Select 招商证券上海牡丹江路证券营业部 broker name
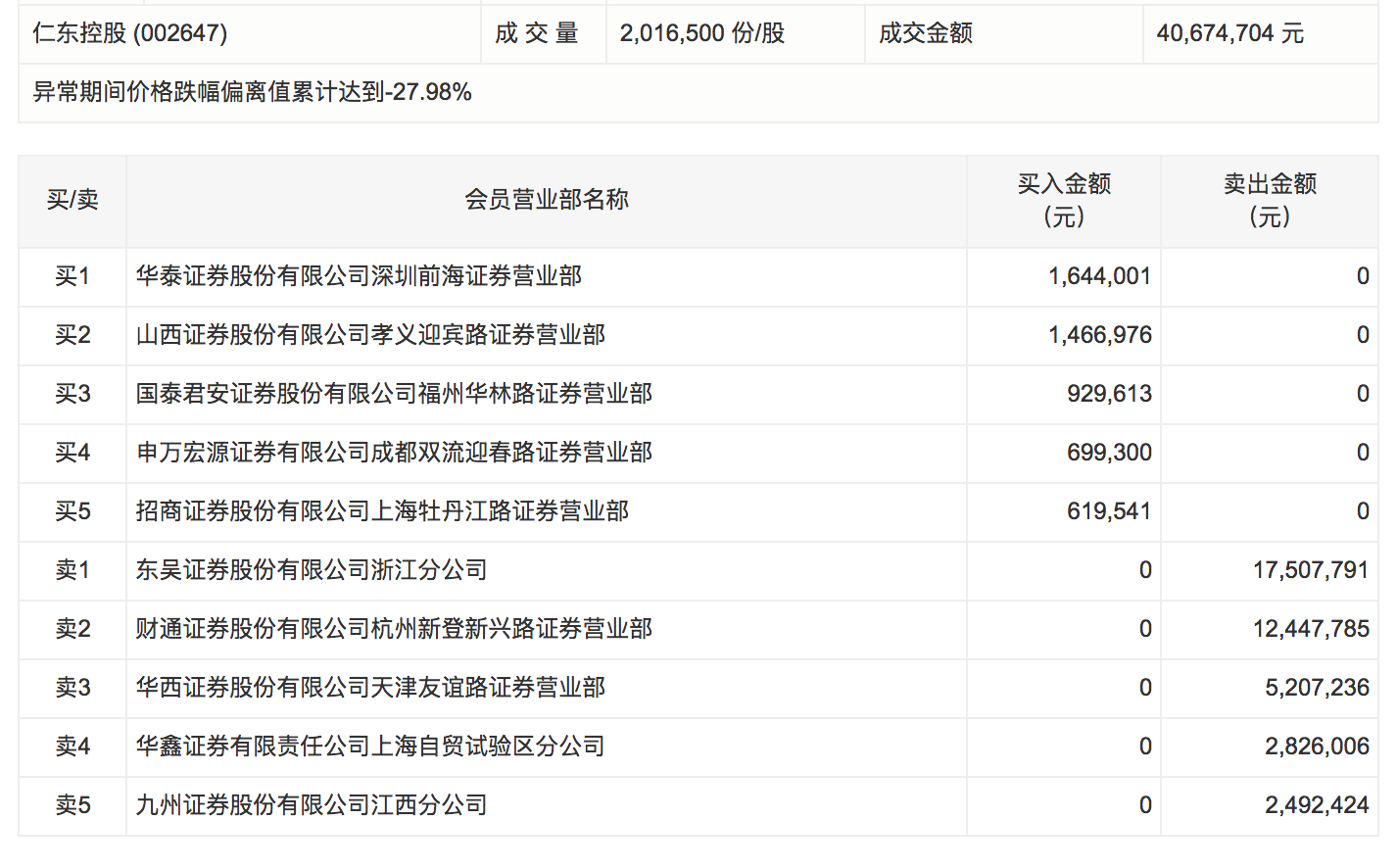 pyautogui.click(x=382, y=511)
